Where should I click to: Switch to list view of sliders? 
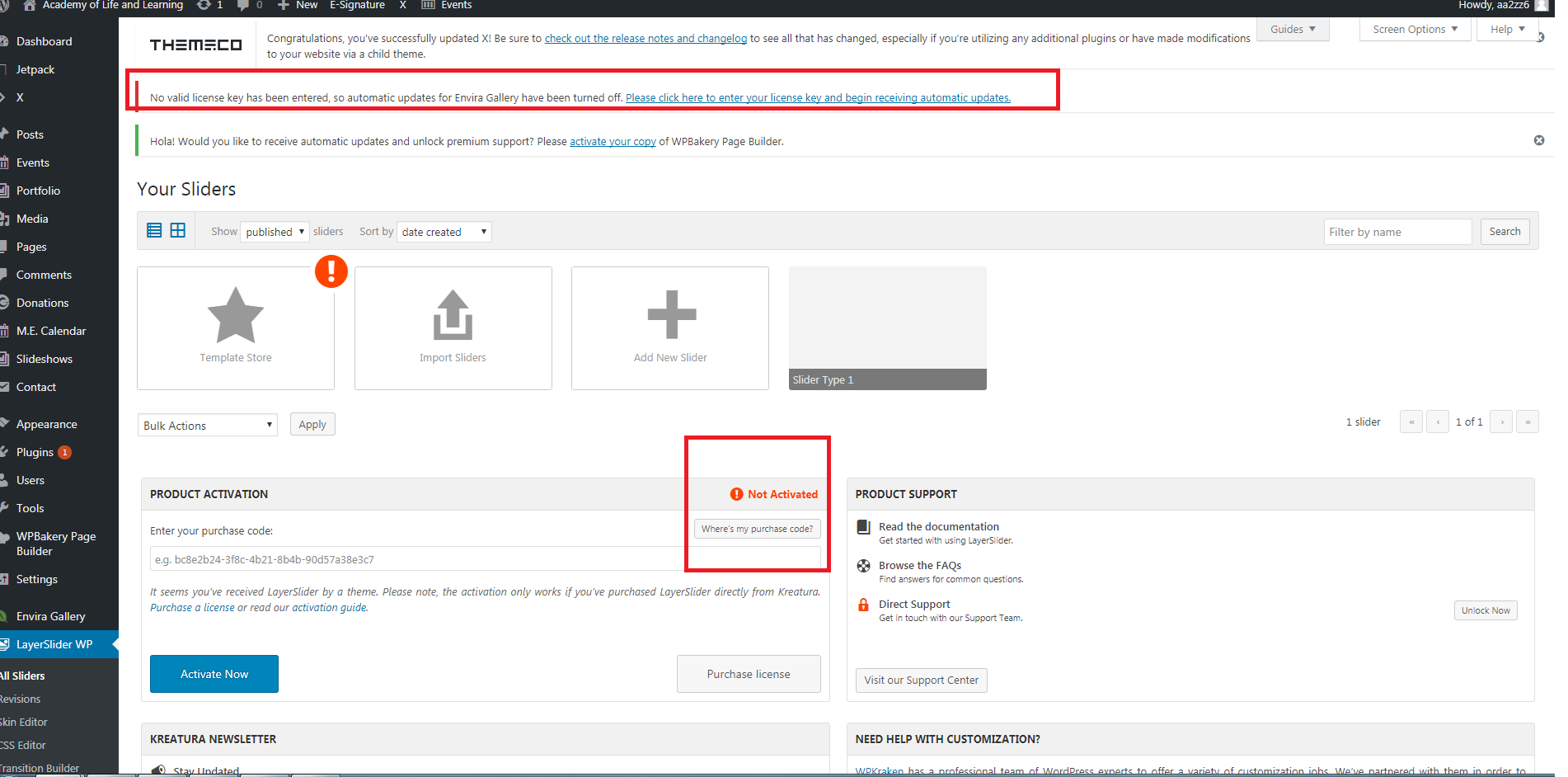click(x=154, y=231)
